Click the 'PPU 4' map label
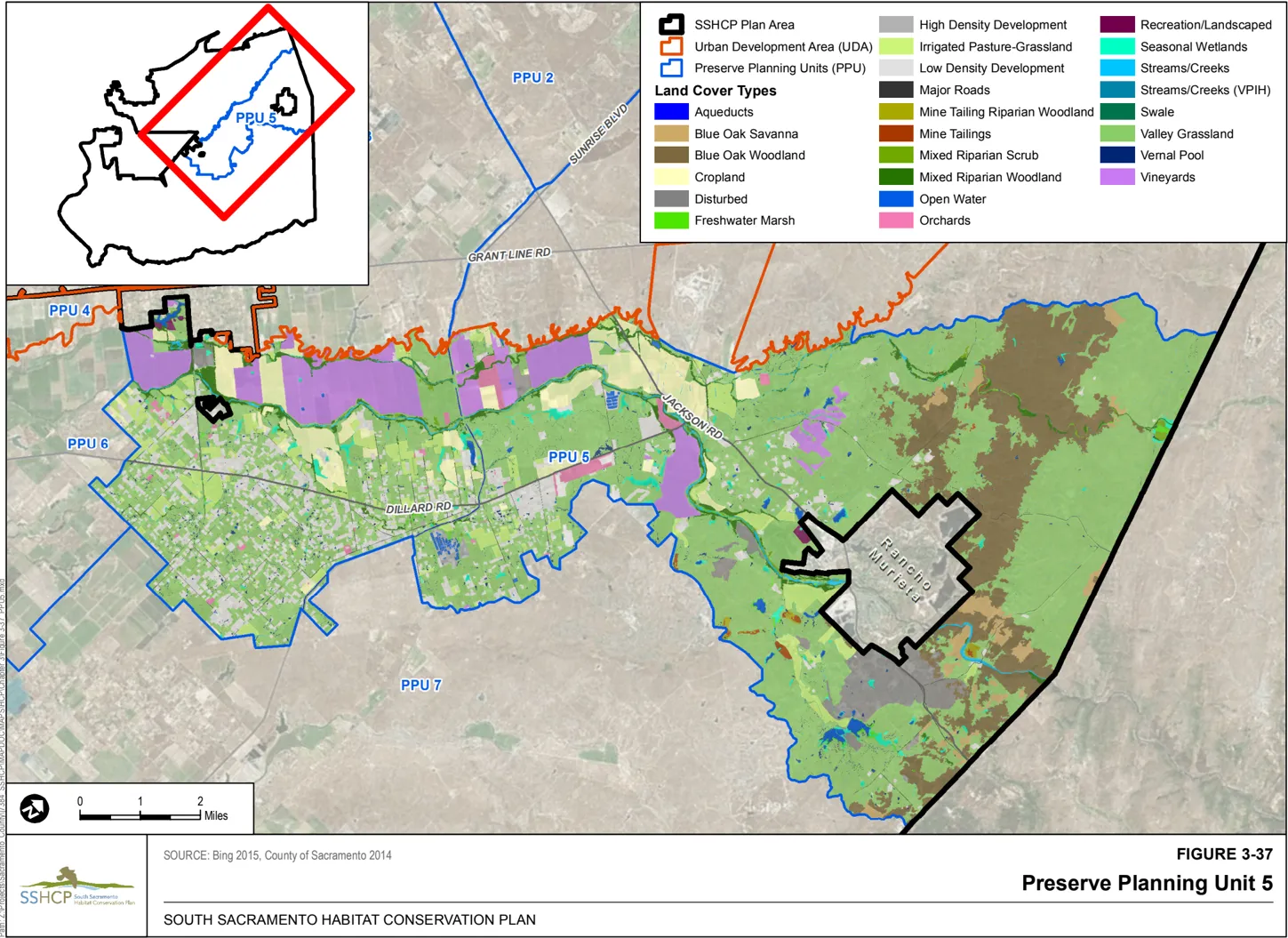This screenshot has width=1288, height=938. coord(69,310)
